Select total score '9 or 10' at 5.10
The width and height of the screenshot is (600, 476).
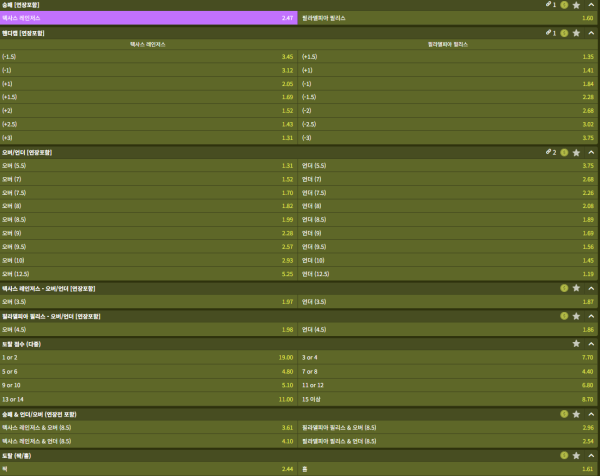pos(148,385)
